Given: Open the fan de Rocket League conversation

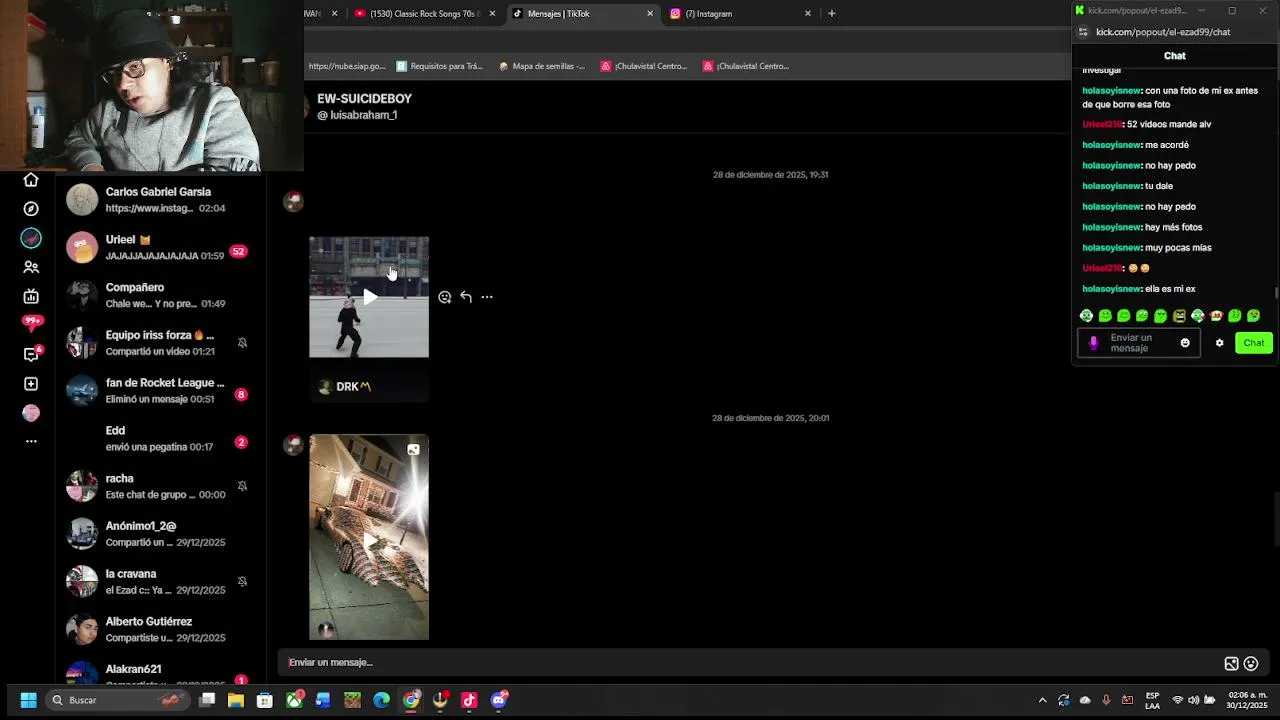Looking at the screenshot, I should 158,391.
